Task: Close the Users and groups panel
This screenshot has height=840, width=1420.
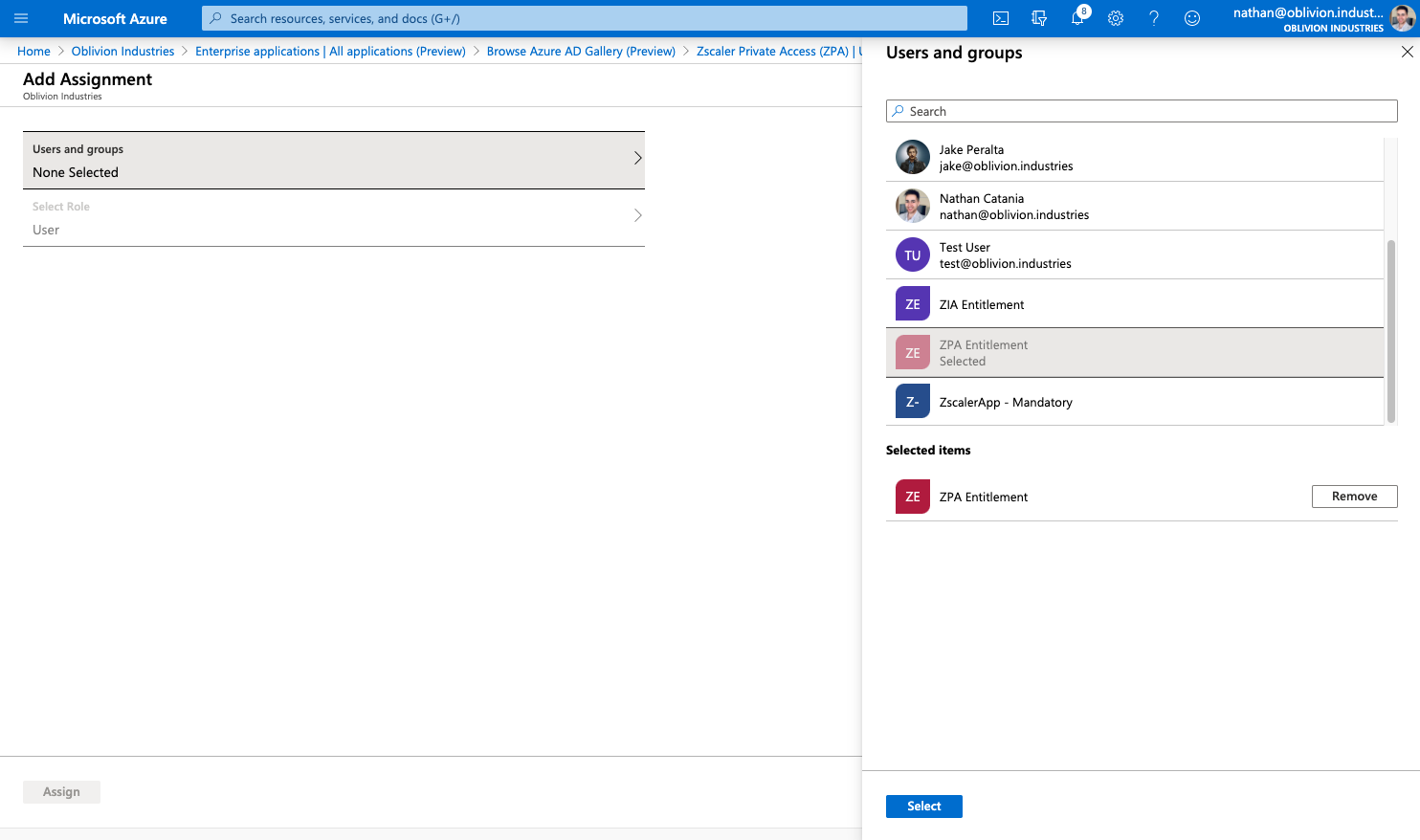Action: (x=1407, y=53)
